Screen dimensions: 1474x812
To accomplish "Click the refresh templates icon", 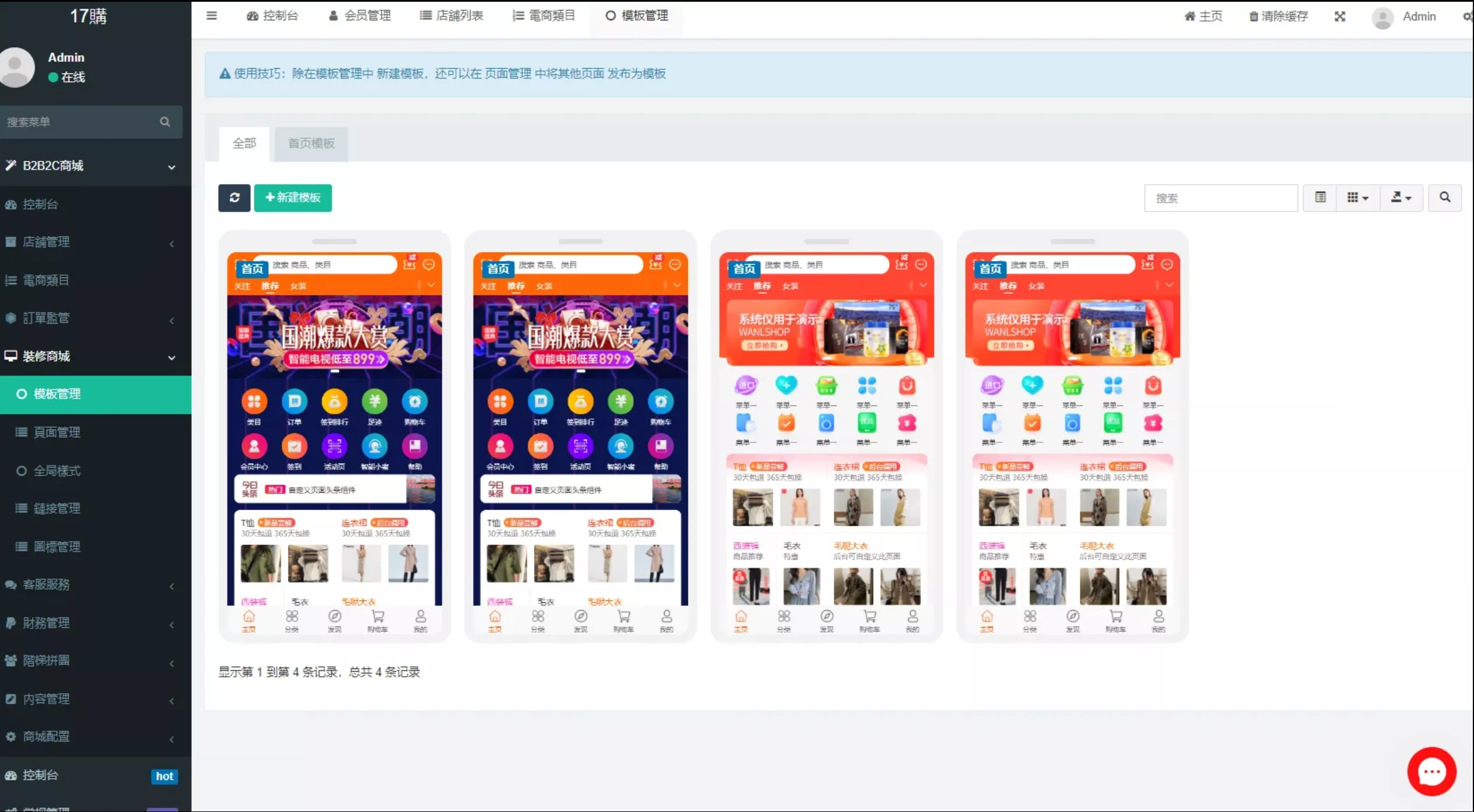I will point(234,198).
